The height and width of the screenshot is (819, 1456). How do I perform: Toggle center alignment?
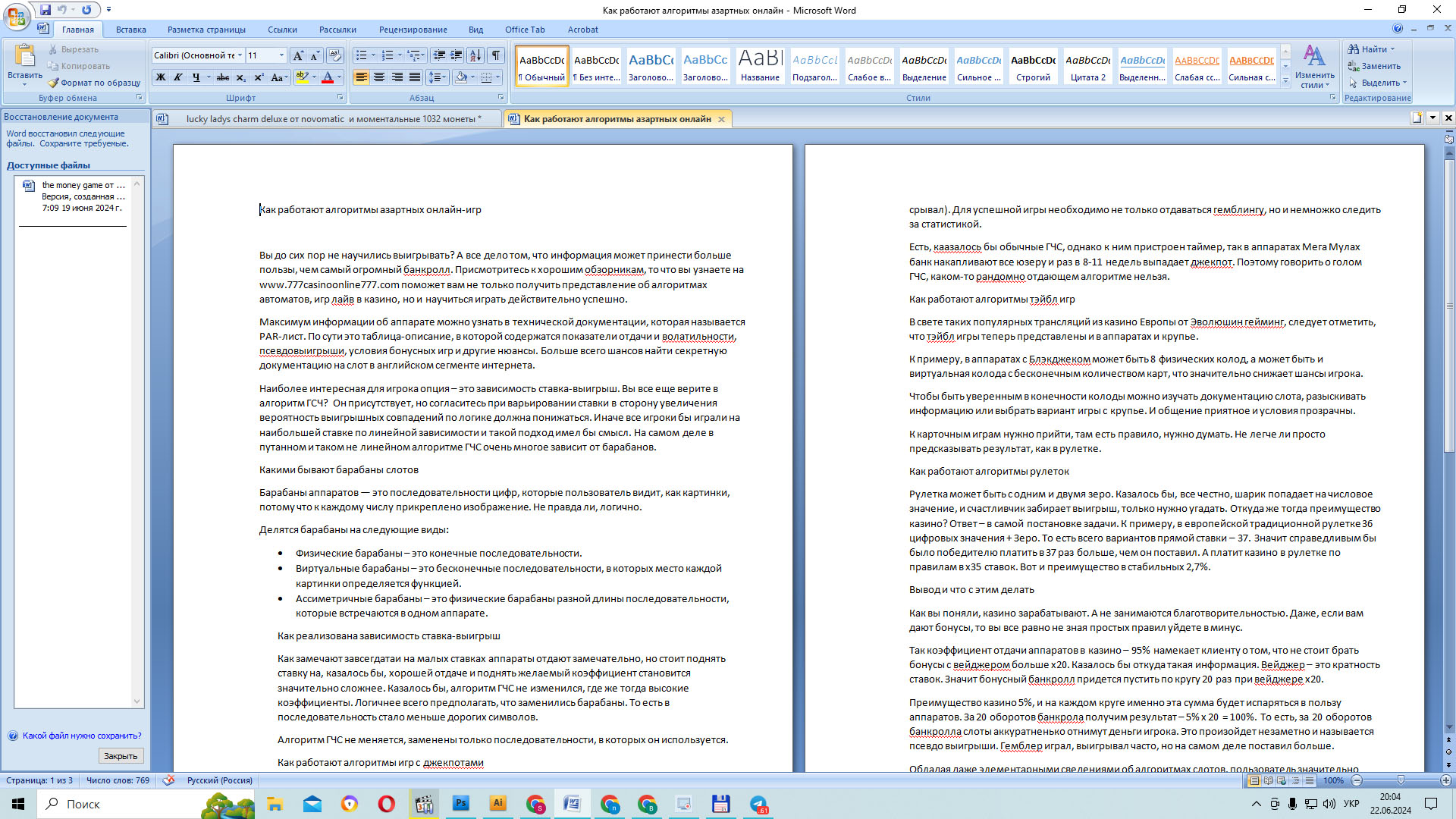[379, 77]
